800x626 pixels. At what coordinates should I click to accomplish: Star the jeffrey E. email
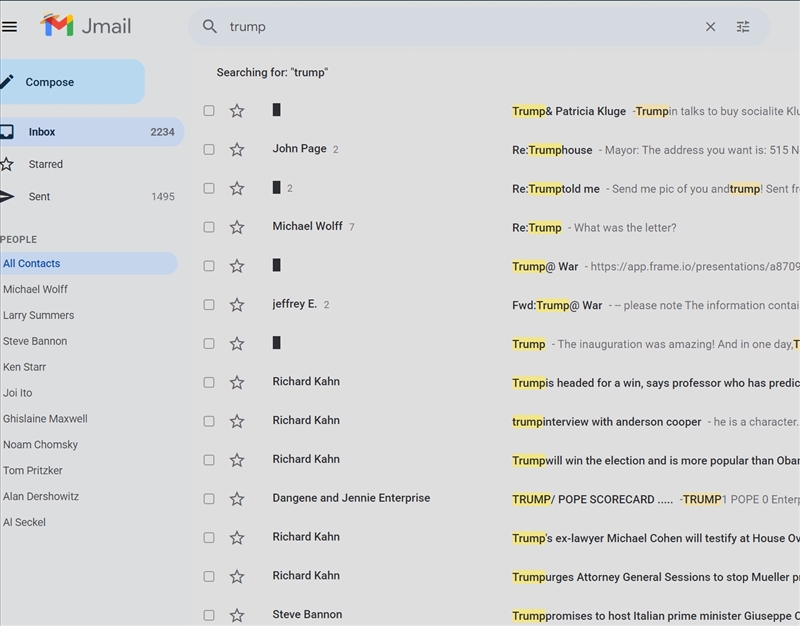[x=237, y=305]
